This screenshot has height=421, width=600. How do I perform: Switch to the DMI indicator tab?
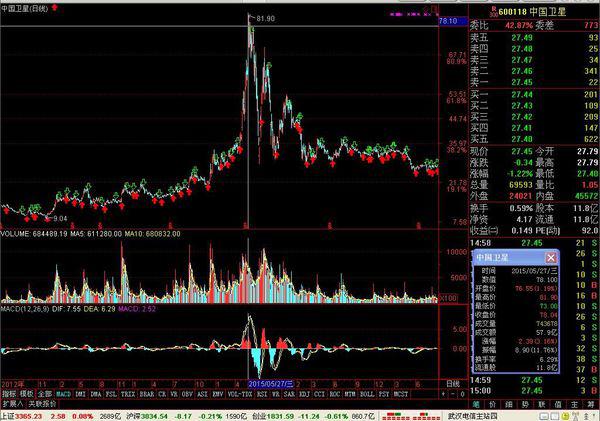pyautogui.click(x=80, y=393)
